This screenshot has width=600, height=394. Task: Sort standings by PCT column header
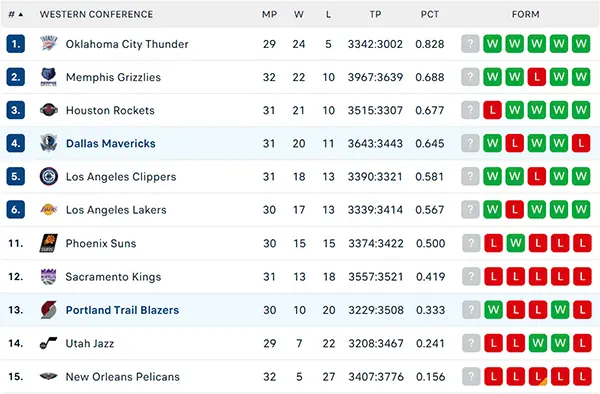[x=430, y=15]
